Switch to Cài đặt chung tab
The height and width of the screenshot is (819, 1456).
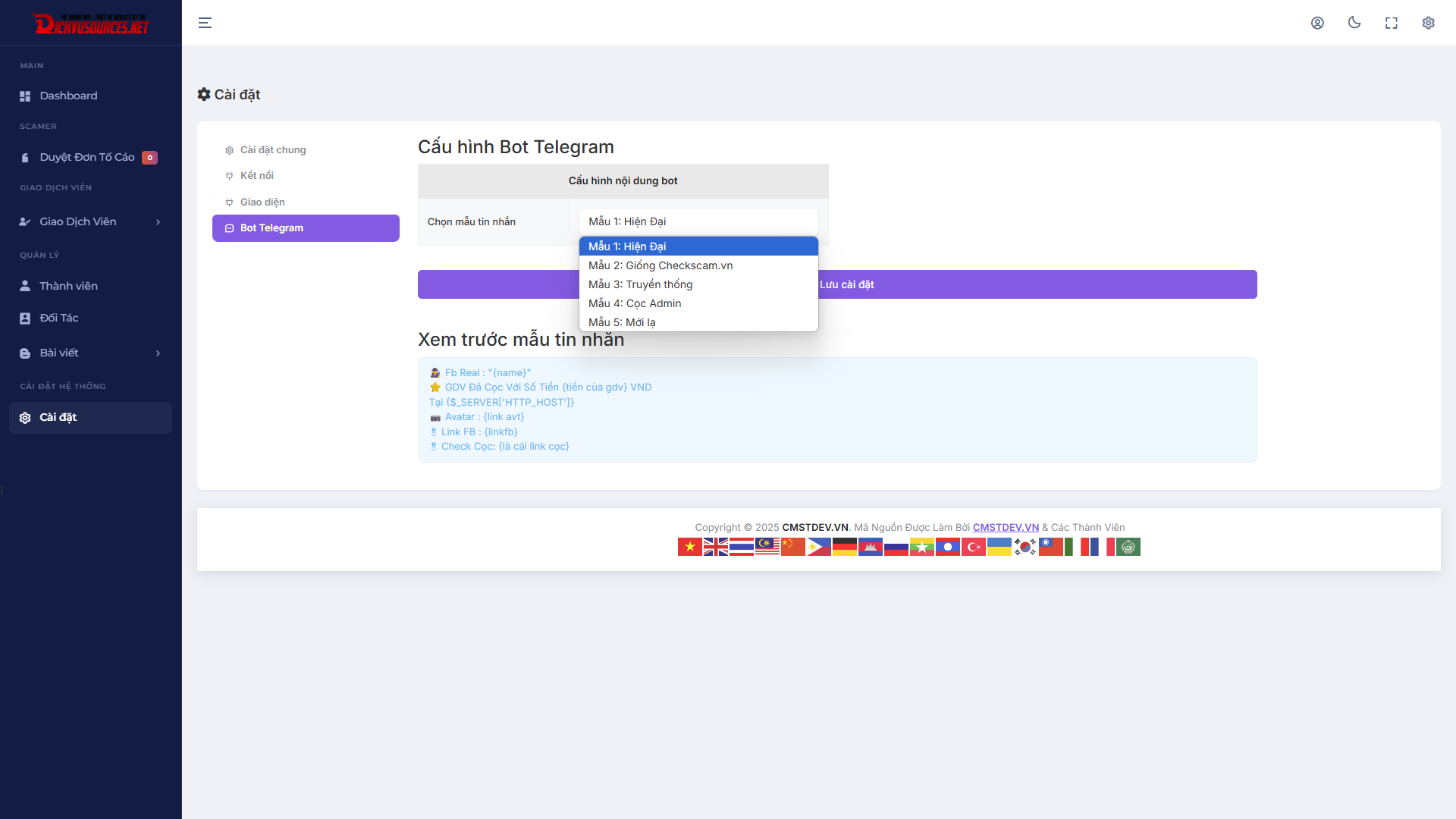273,150
